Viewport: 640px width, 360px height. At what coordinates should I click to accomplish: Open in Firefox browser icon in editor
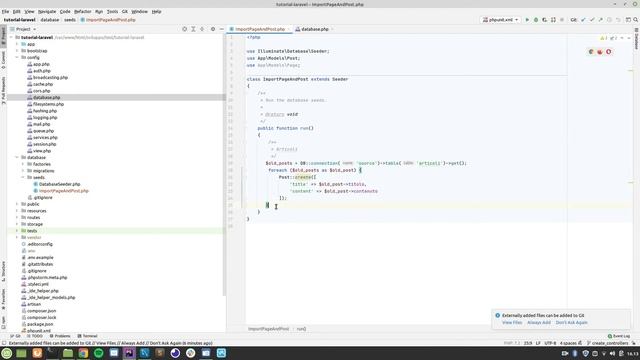600,51
